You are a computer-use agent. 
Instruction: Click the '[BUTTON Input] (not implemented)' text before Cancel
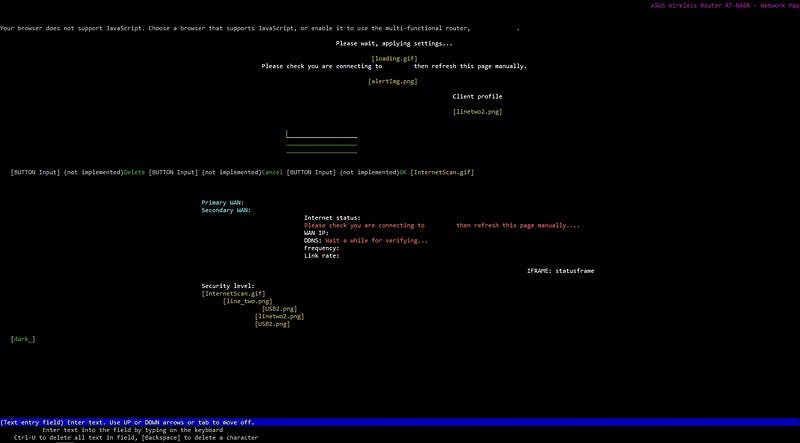pyautogui.click(x=205, y=173)
